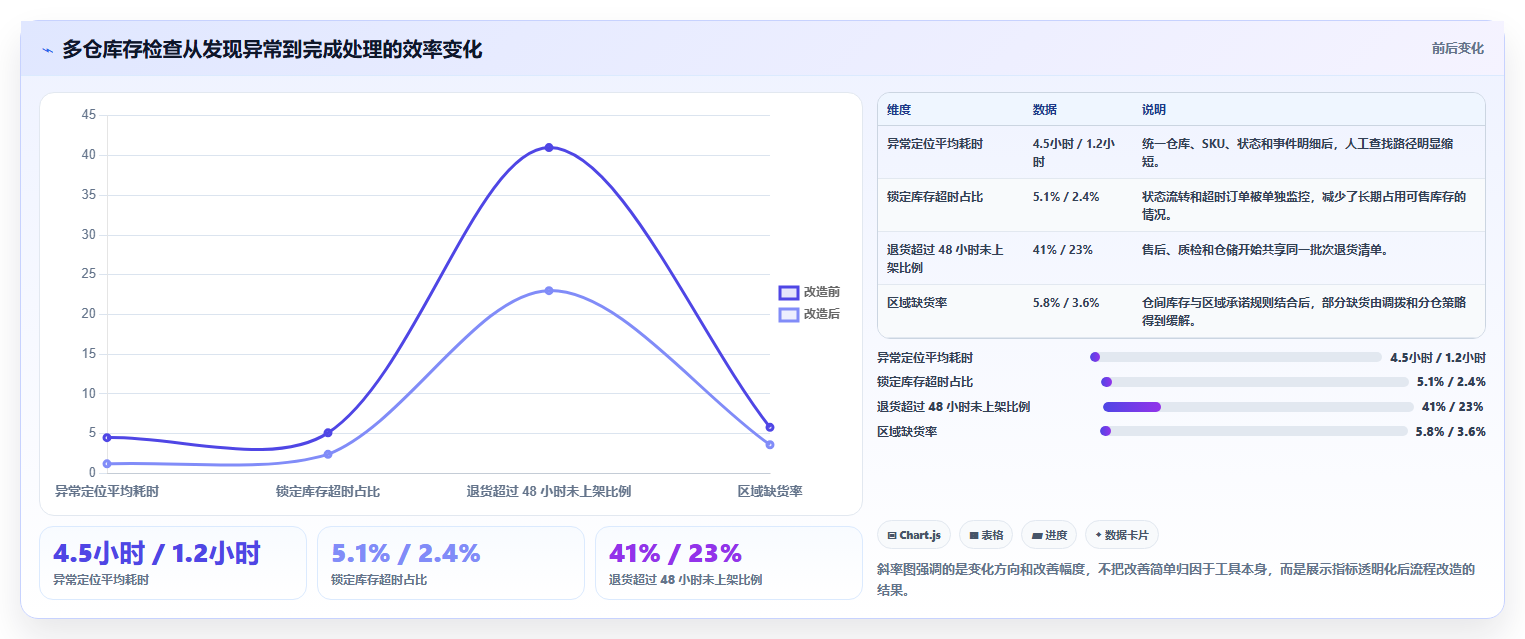This screenshot has height=639, width=1525.
Task: Open the 5.1% / 2.4% data card
Action: (451, 563)
